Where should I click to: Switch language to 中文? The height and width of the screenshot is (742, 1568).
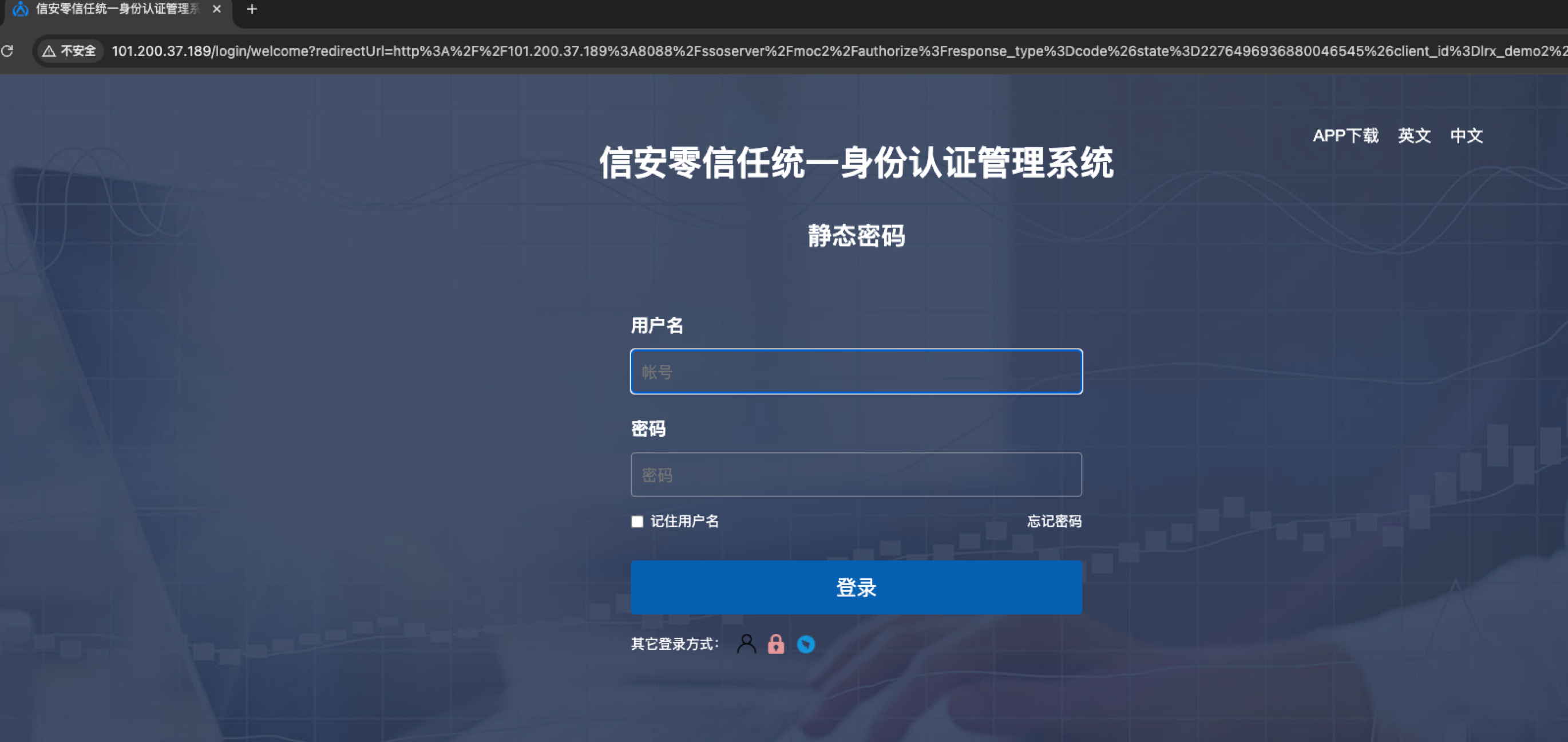[1466, 135]
